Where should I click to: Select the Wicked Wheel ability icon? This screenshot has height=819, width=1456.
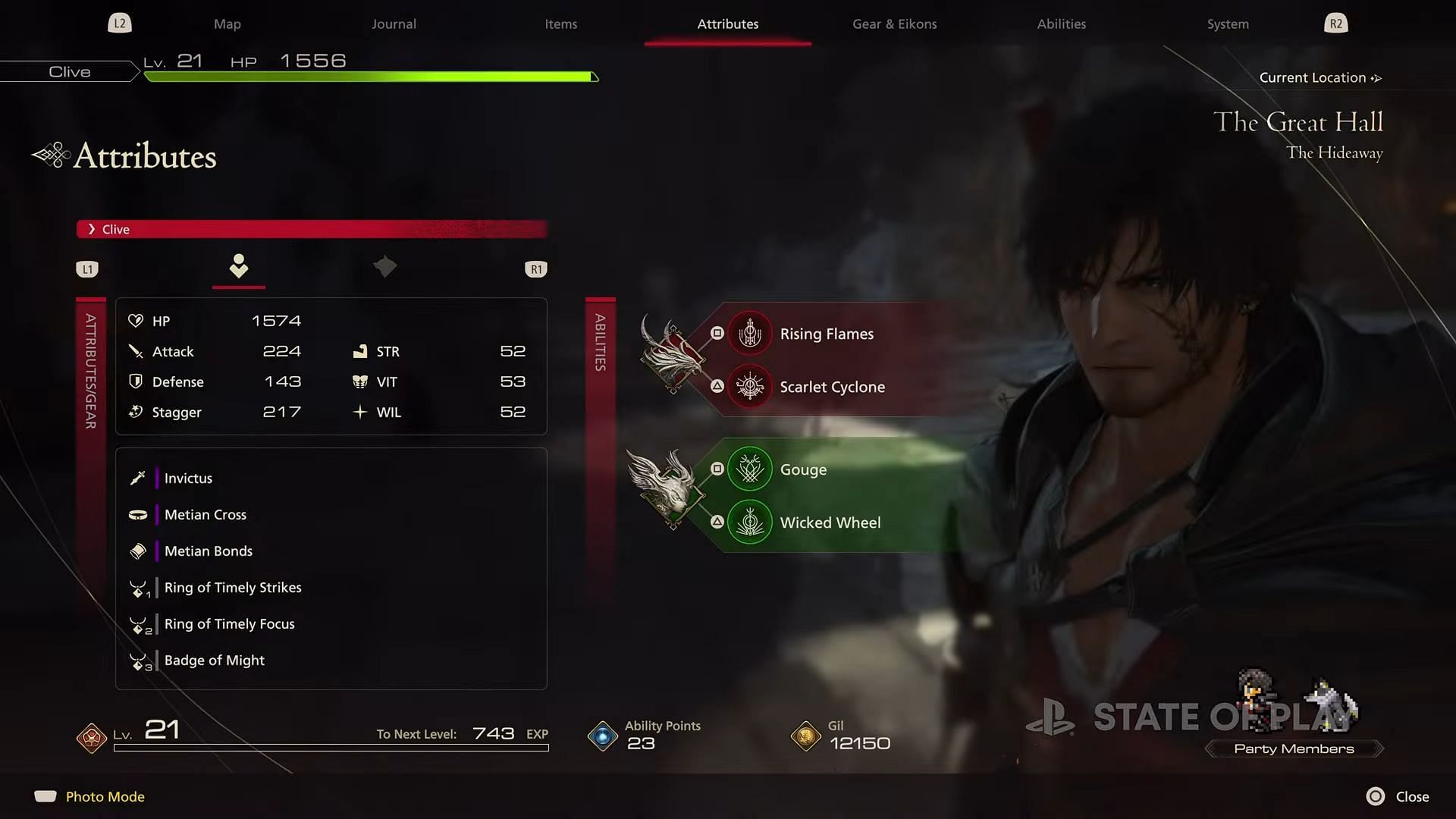pyautogui.click(x=750, y=521)
